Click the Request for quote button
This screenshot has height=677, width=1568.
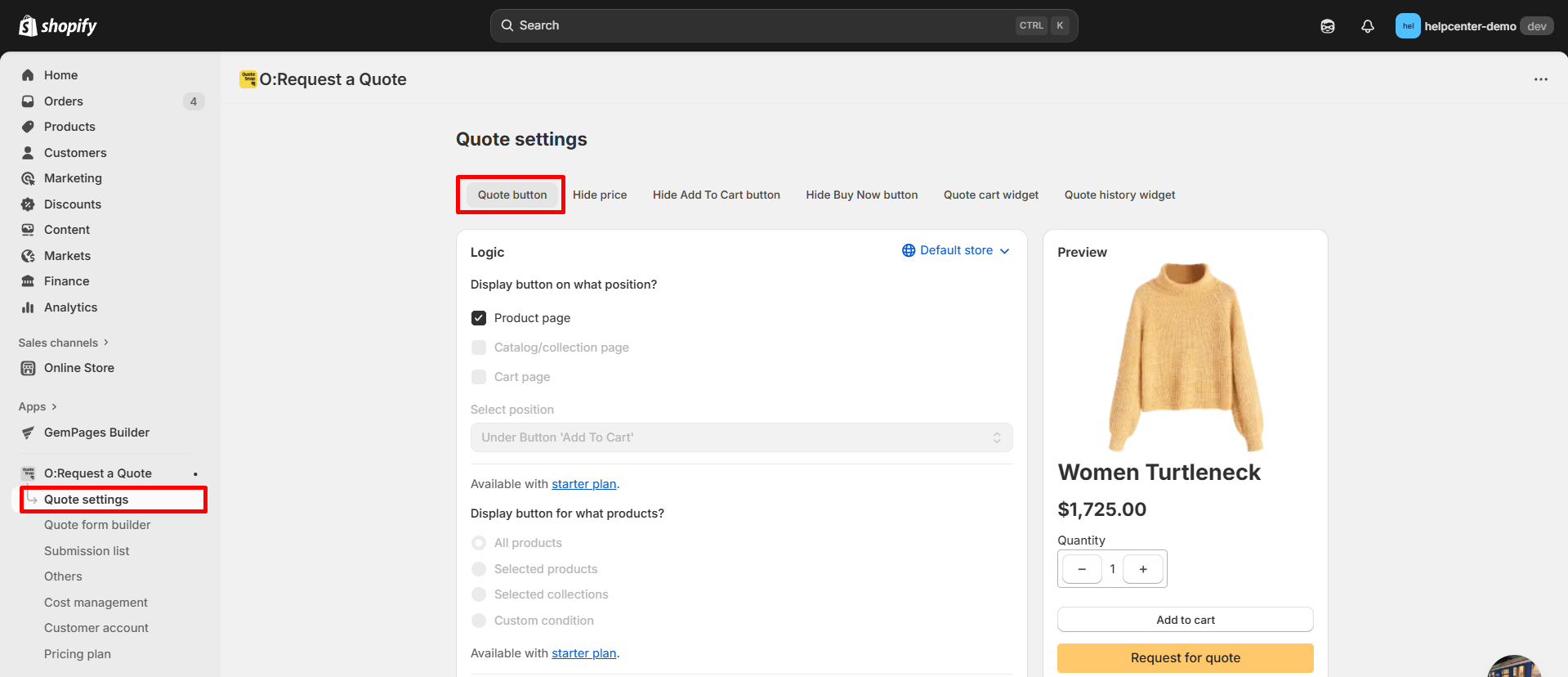[1184, 658]
